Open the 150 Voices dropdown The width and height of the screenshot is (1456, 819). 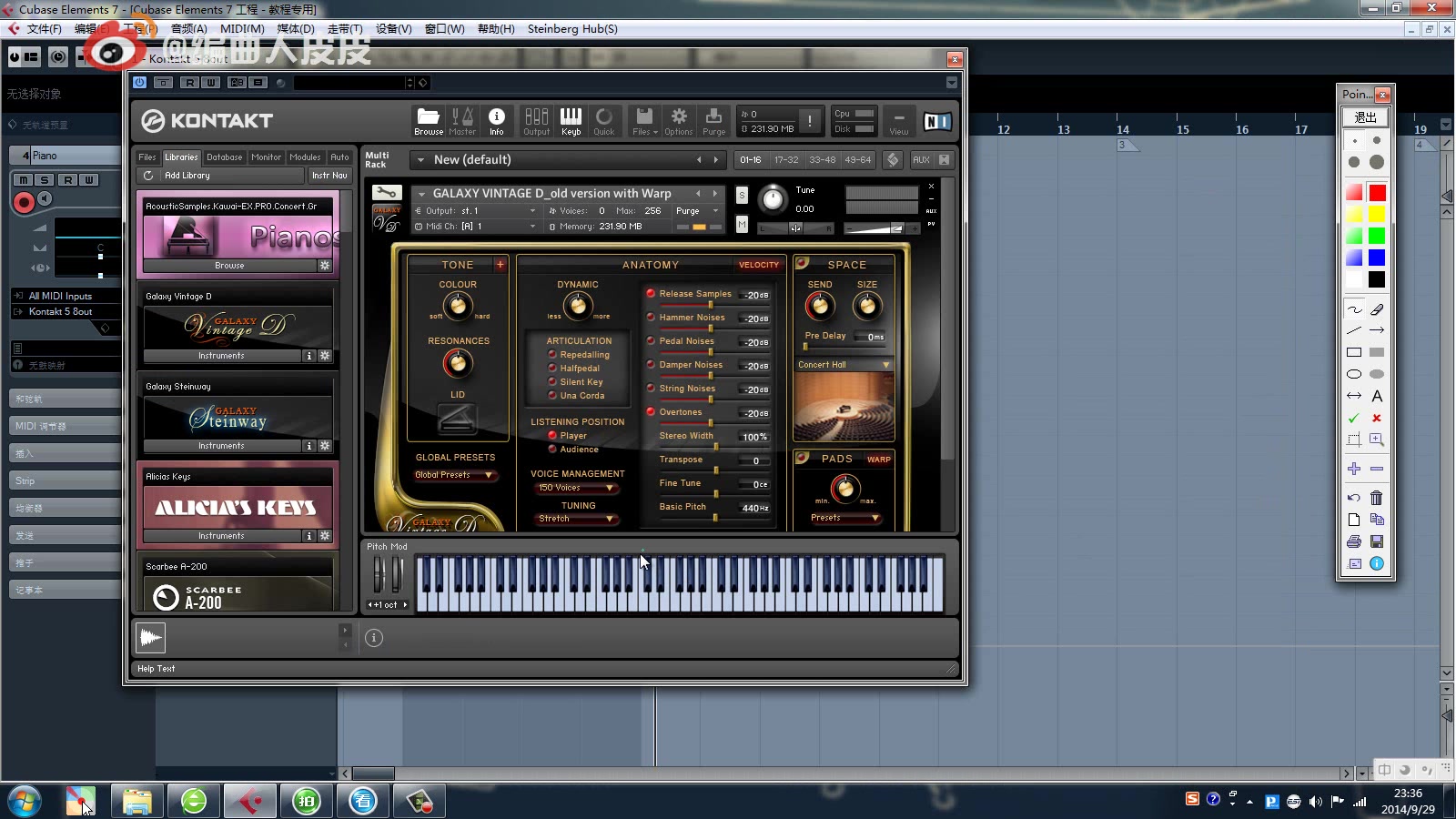(x=576, y=488)
